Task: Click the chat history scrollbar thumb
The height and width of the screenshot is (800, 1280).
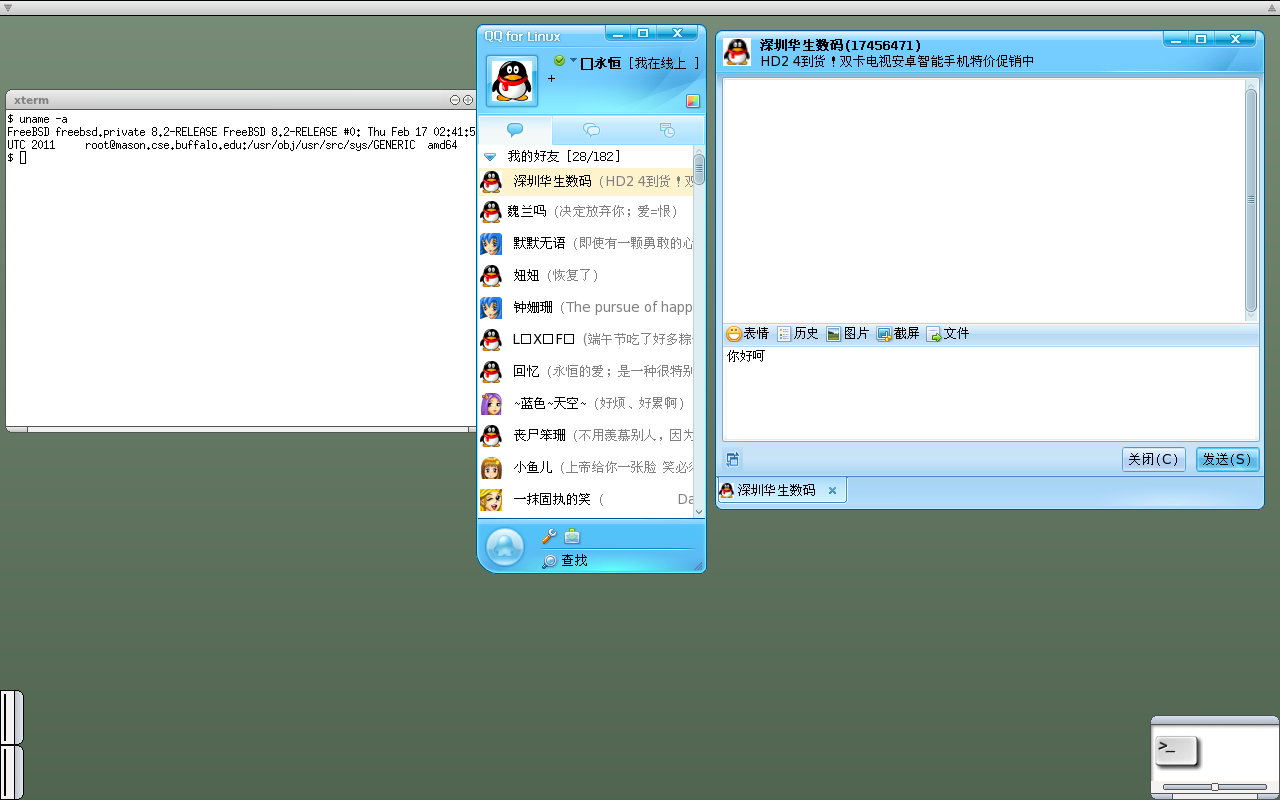Action: [1251, 200]
